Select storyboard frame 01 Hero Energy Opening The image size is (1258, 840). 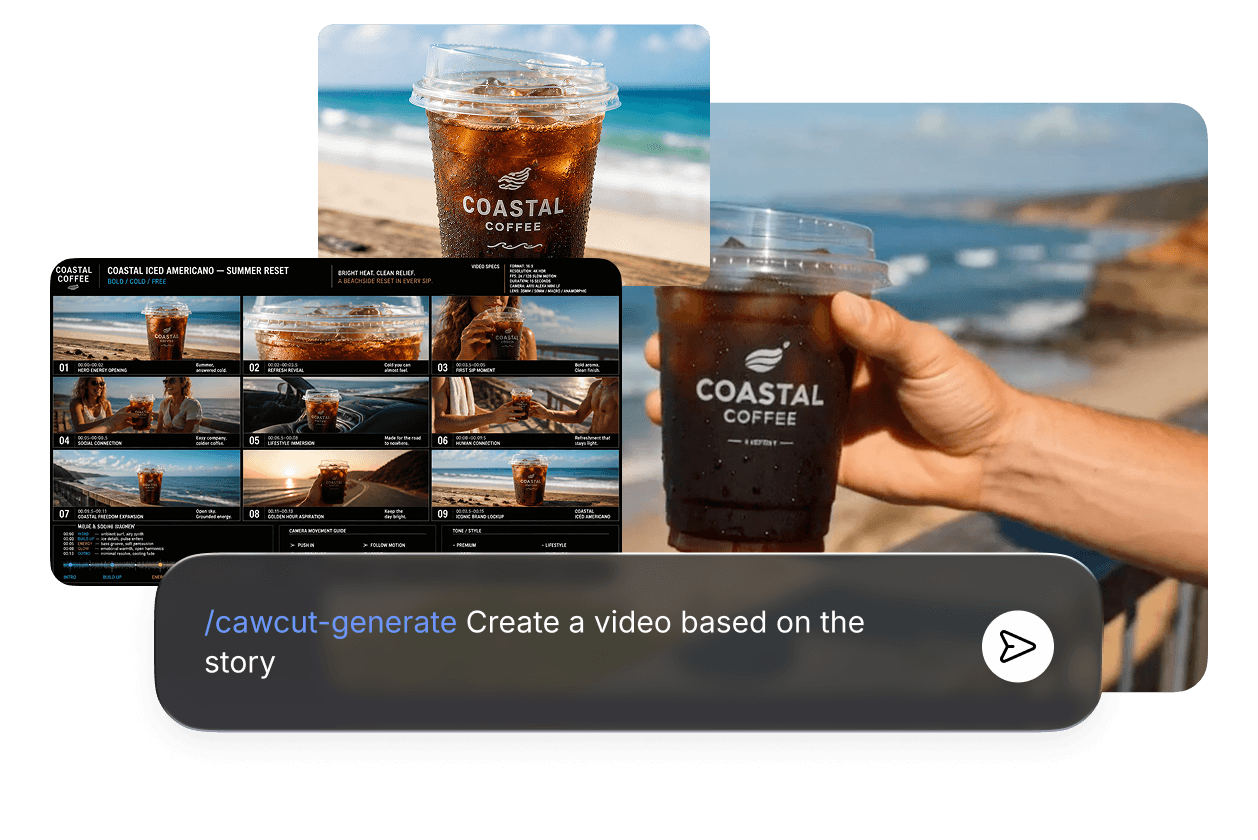tap(146, 334)
